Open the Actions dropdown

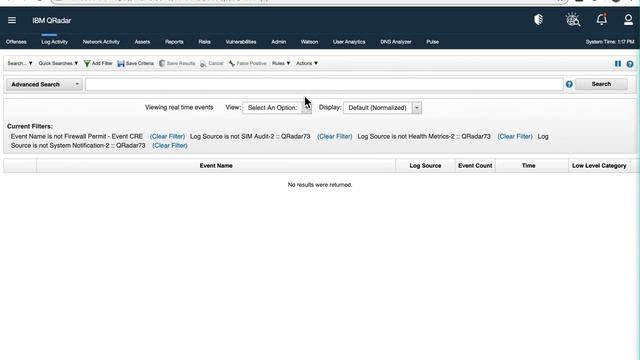pyautogui.click(x=307, y=63)
